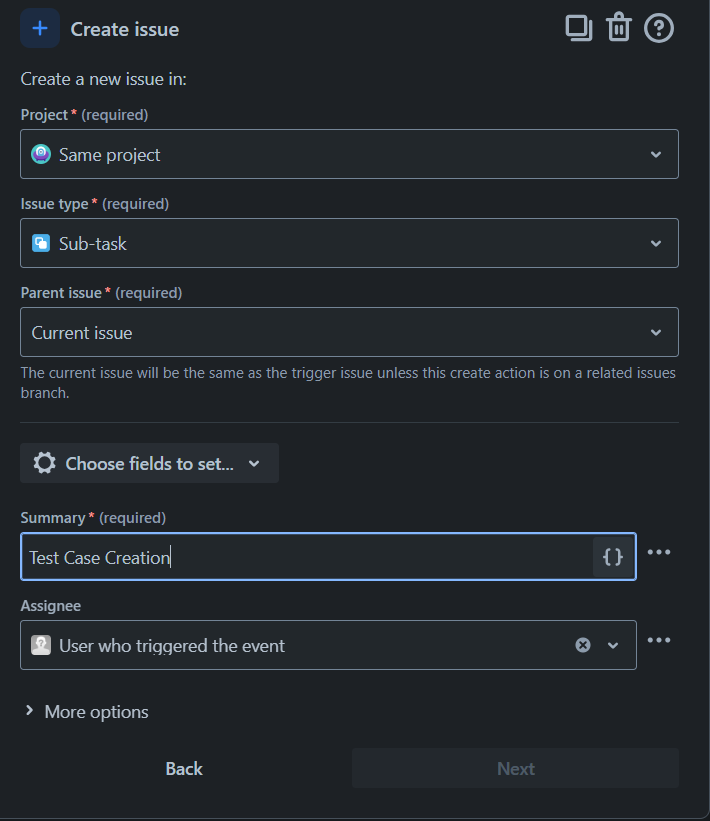Image resolution: width=710 pixels, height=821 pixels.
Task: Open the ellipsis menu beside the Summary field
Action: coord(659,551)
